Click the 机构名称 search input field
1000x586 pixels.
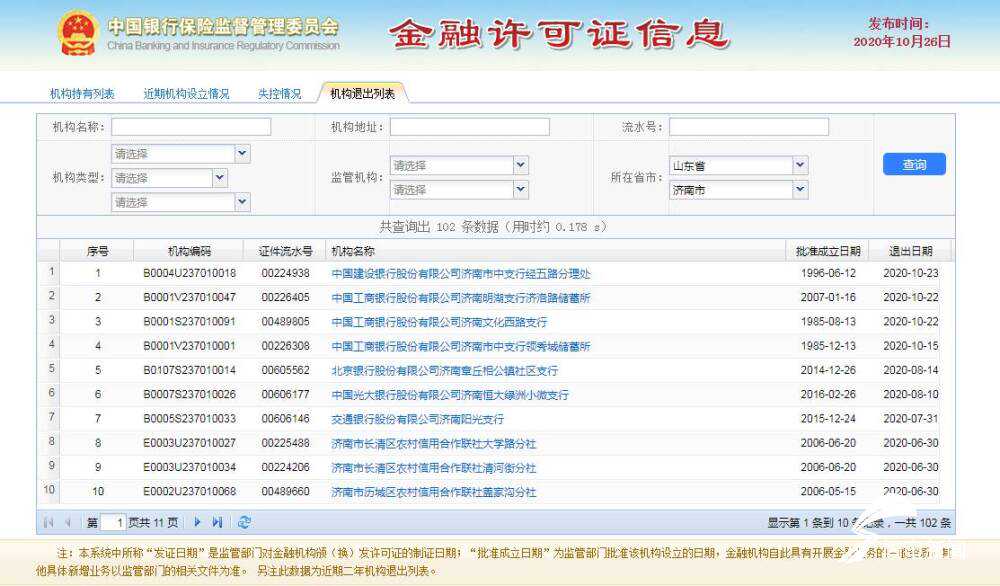[x=191, y=127]
